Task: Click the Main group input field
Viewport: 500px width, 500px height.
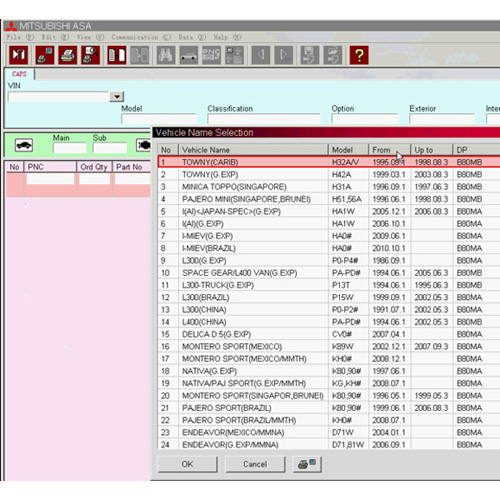Action: (x=70, y=148)
